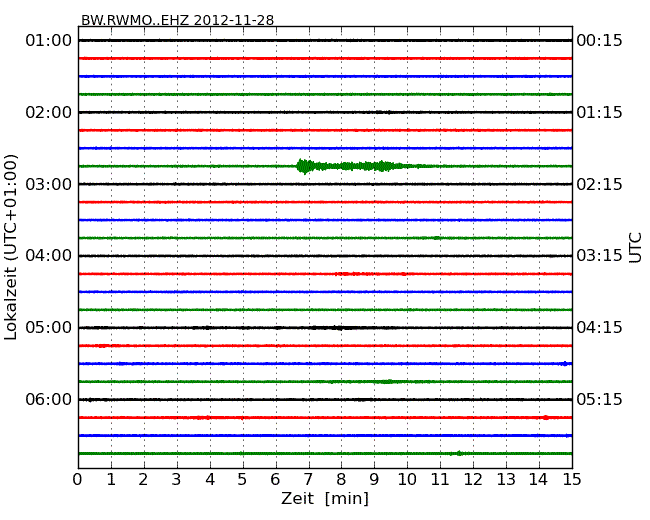Click the 03:15 UTC time label
This screenshot has width=650, height=520.
599,256
